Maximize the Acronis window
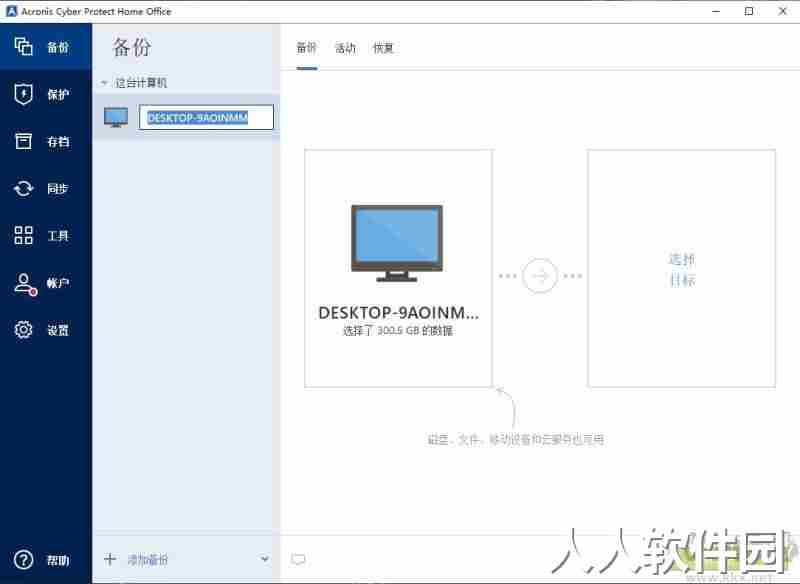 [749, 11]
